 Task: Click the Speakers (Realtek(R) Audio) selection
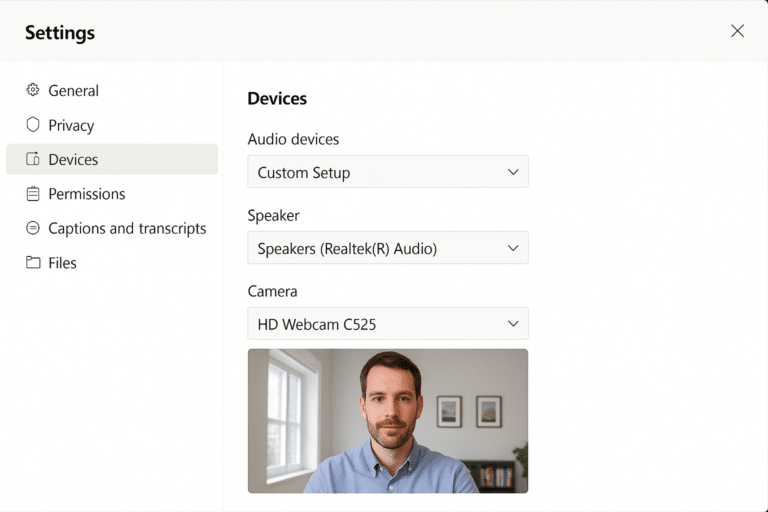click(x=370, y=248)
